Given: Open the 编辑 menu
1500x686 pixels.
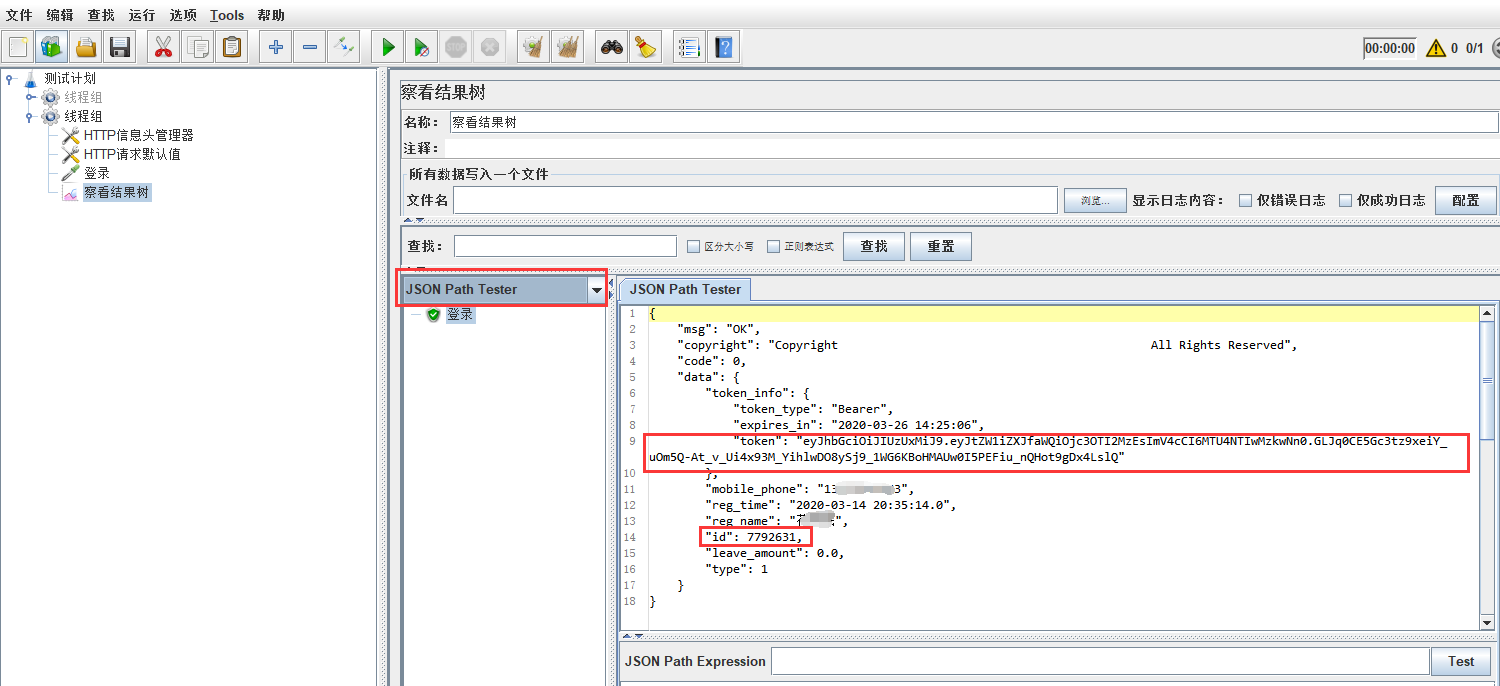Looking at the screenshot, I should pyautogui.click(x=60, y=15).
